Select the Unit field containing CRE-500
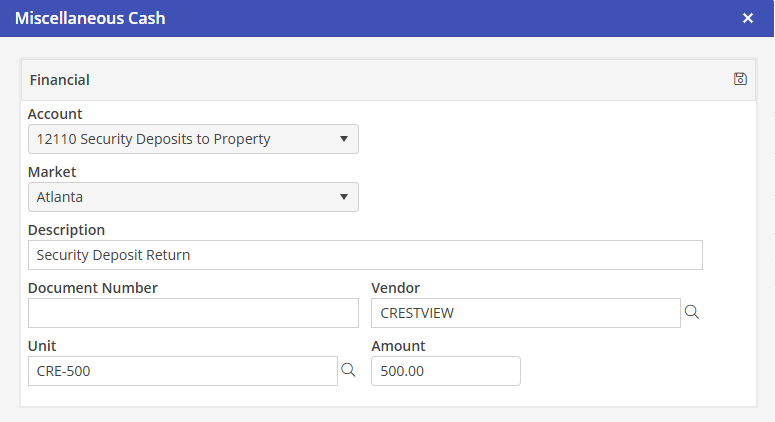 click(x=183, y=371)
